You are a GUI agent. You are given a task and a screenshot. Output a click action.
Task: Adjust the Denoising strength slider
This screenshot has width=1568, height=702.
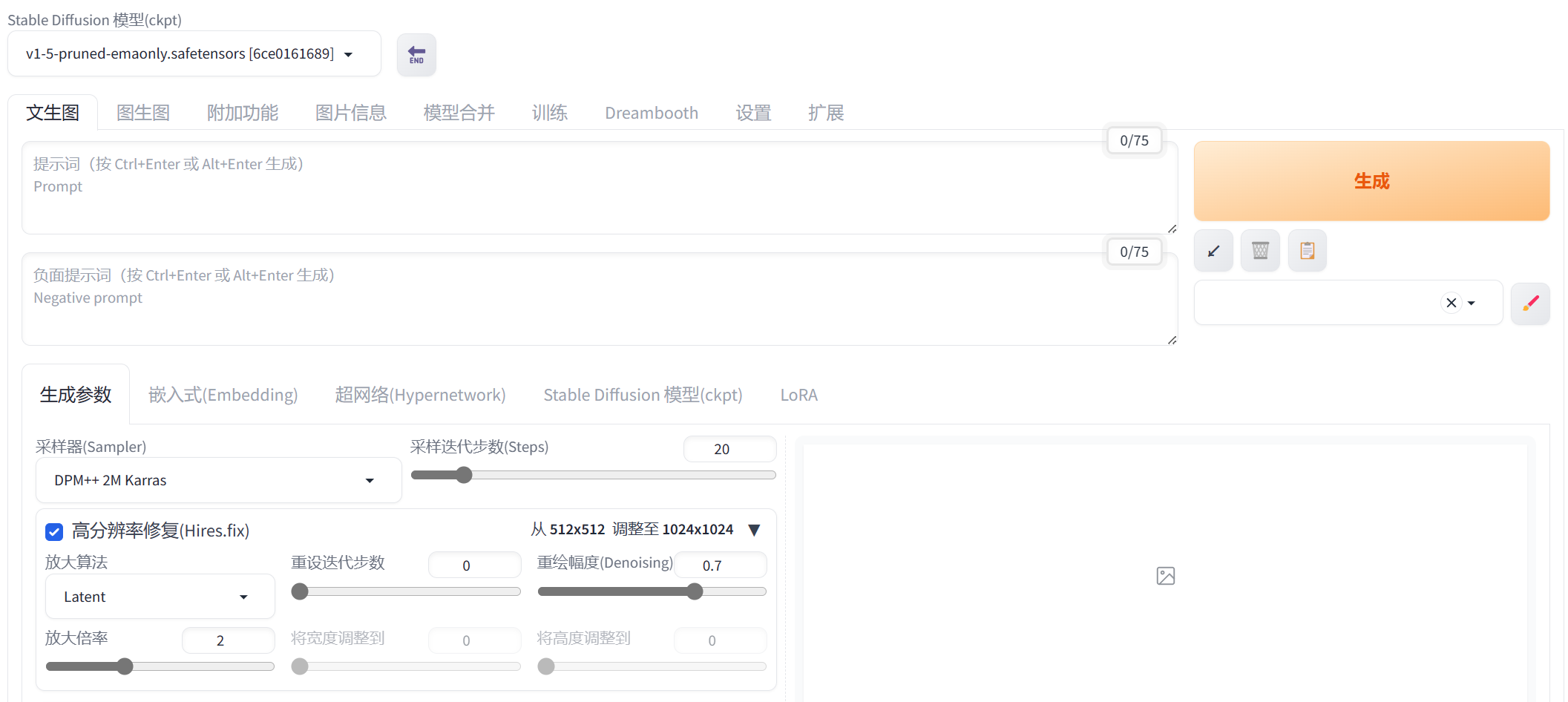point(652,591)
